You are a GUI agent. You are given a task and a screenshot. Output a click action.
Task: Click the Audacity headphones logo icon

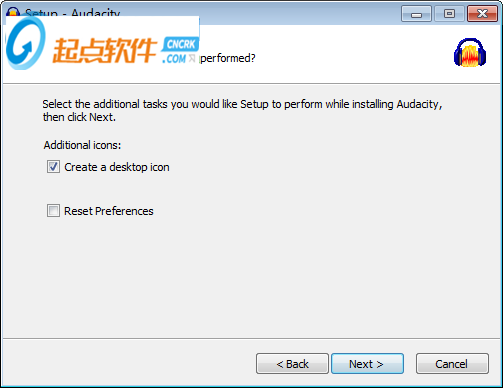coord(470,52)
